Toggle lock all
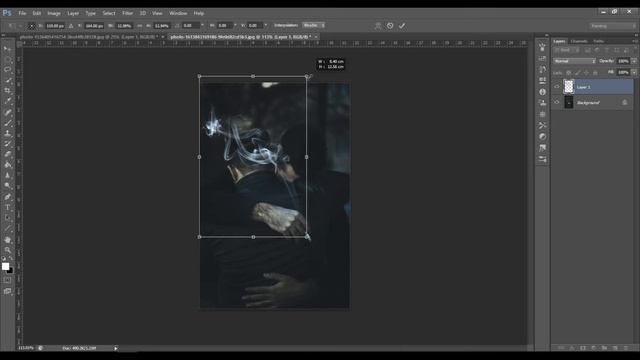 pos(596,73)
